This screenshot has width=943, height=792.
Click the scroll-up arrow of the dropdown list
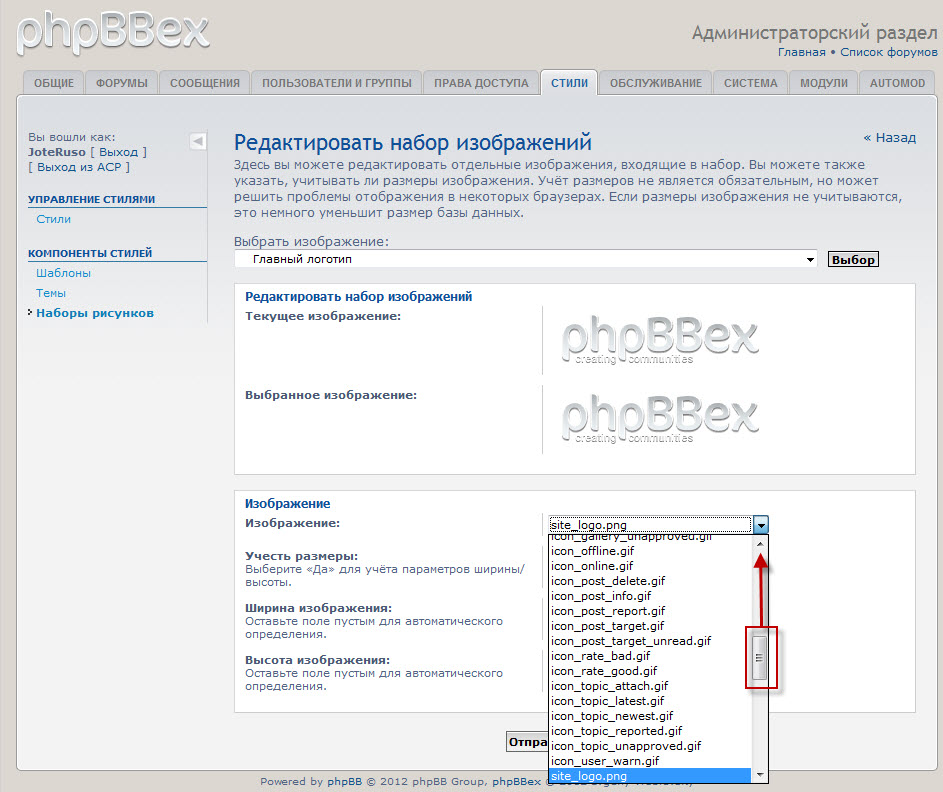[x=760, y=544]
